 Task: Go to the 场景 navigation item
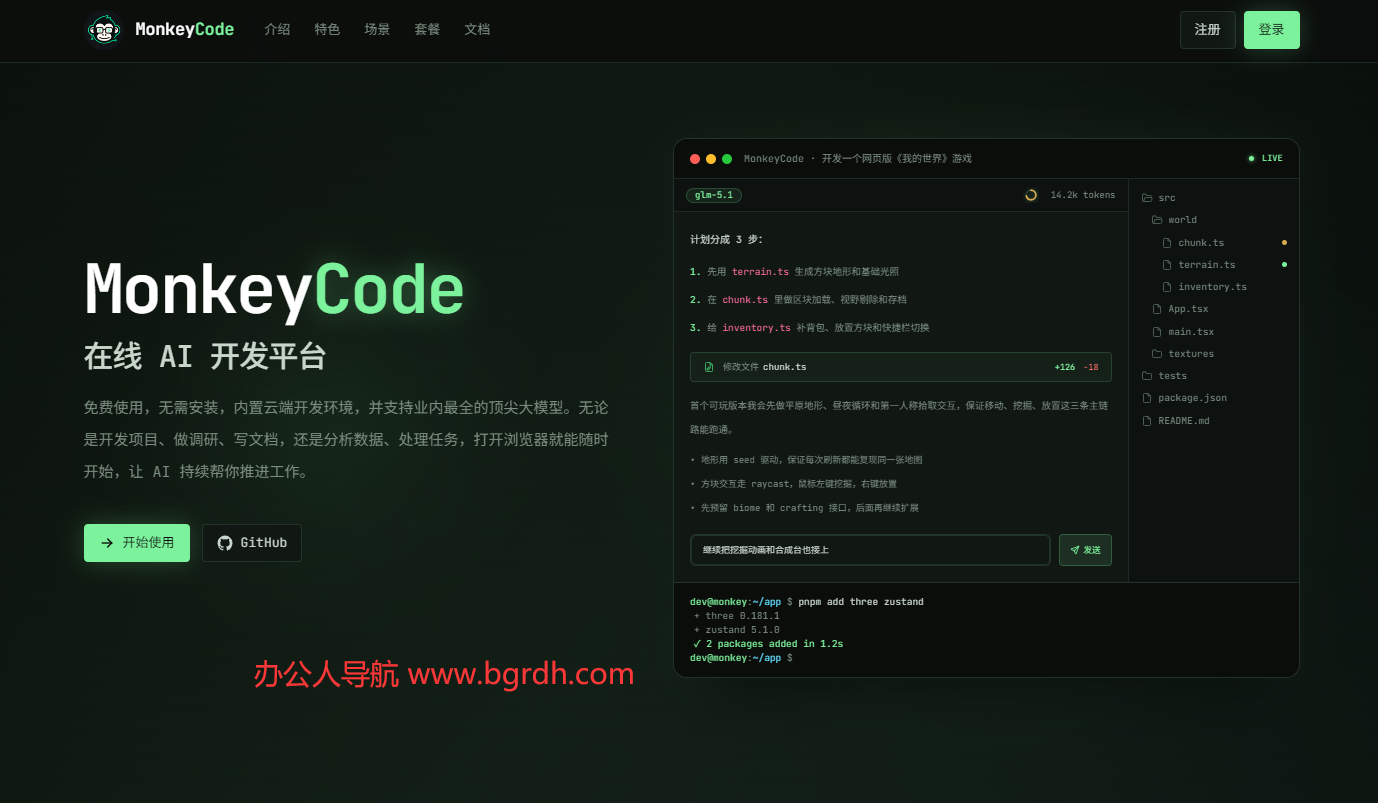(377, 30)
